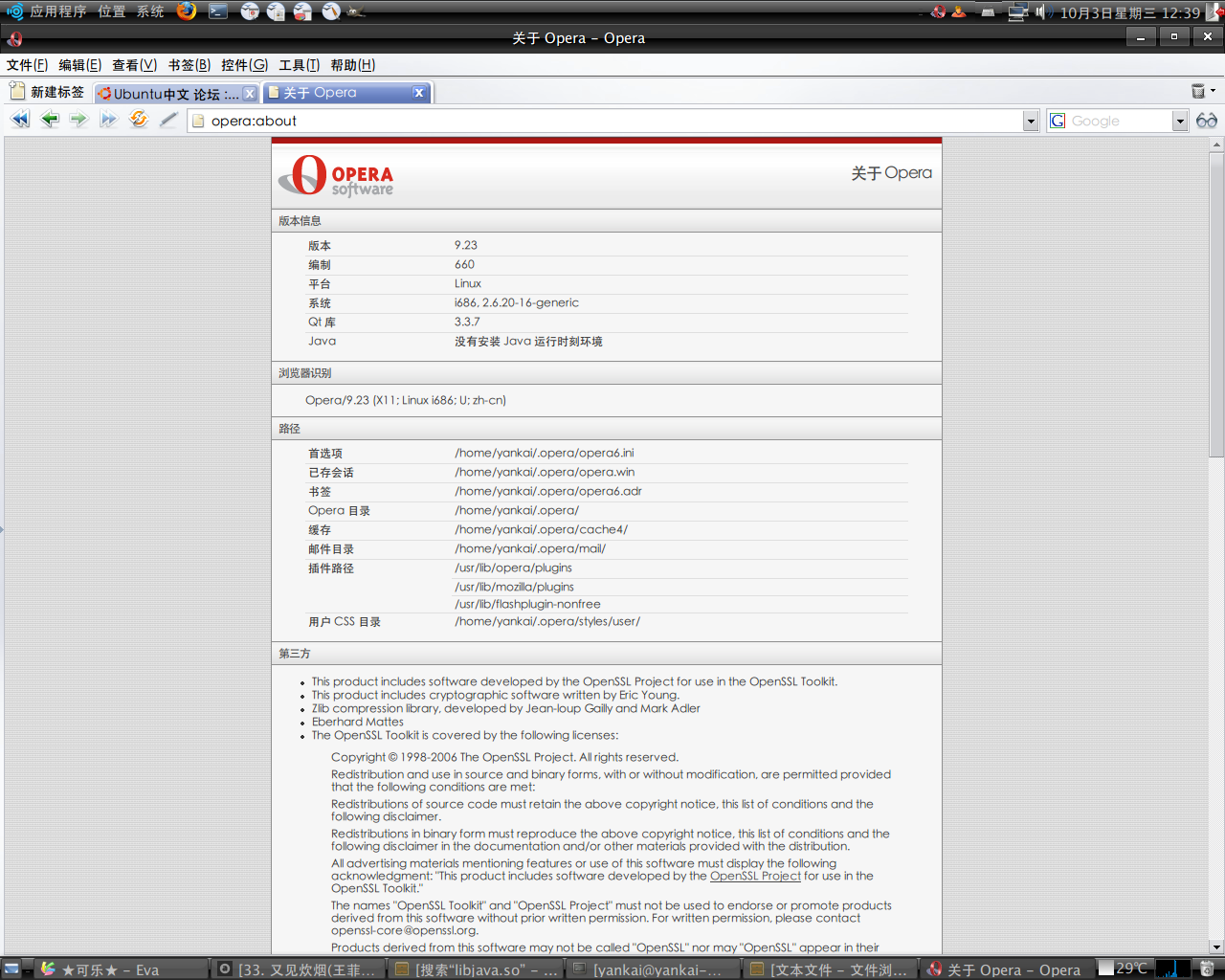Open the 查看(V) menu
The width and height of the screenshot is (1225, 980).
[x=135, y=65]
